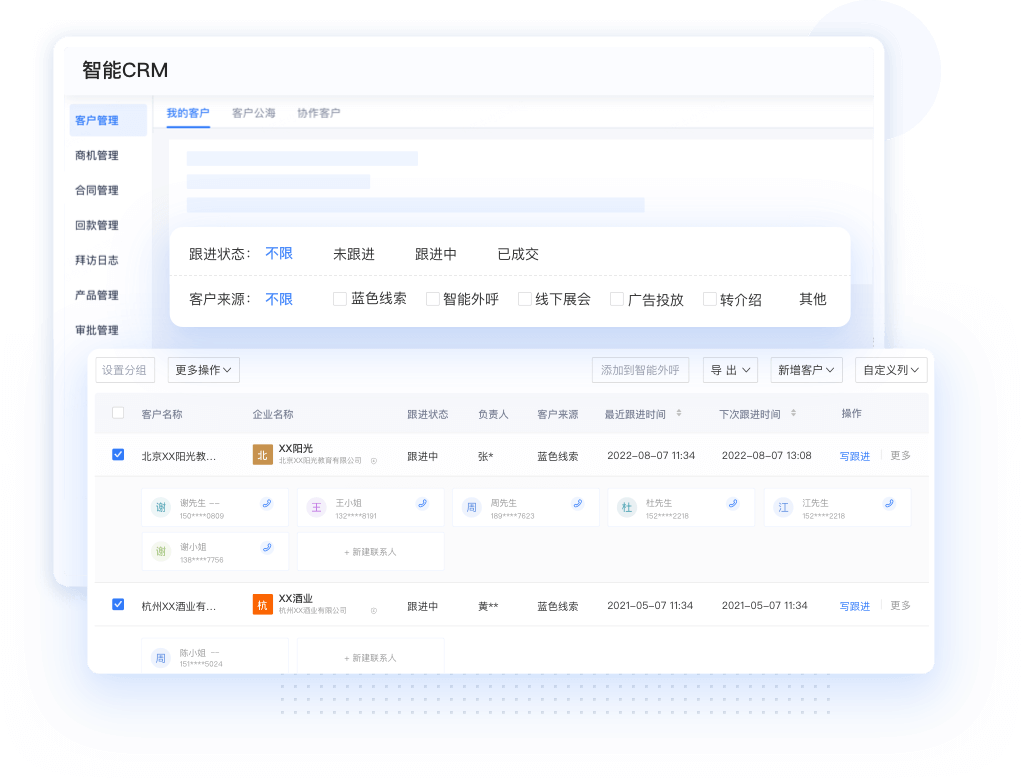Open the 导出 dropdown
This screenshot has width=1022, height=778.
[x=730, y=369]
